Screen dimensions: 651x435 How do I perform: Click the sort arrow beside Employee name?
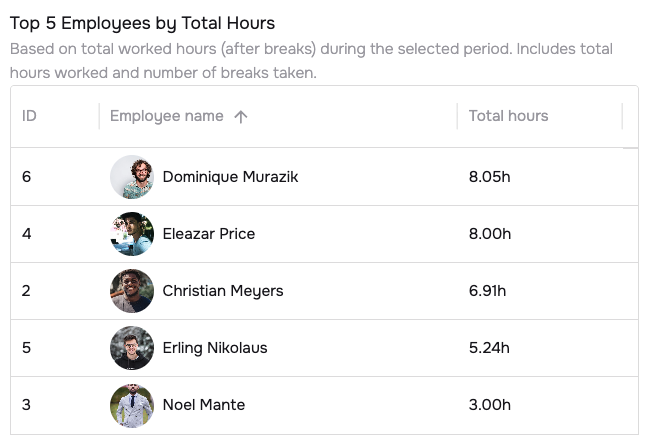pyautogui.click(x=240, y=116)
